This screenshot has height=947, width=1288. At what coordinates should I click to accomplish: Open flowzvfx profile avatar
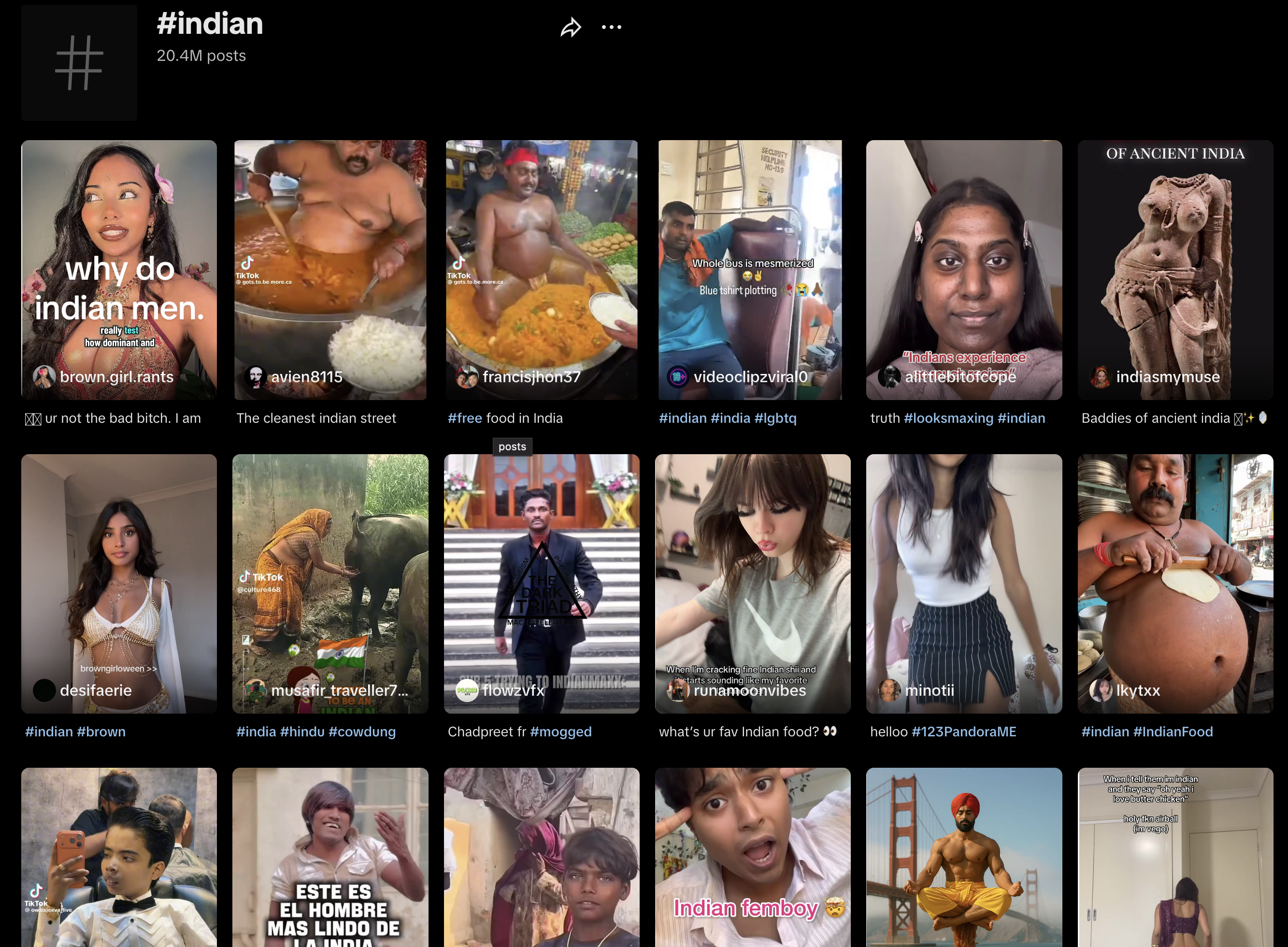pos(467,690)
